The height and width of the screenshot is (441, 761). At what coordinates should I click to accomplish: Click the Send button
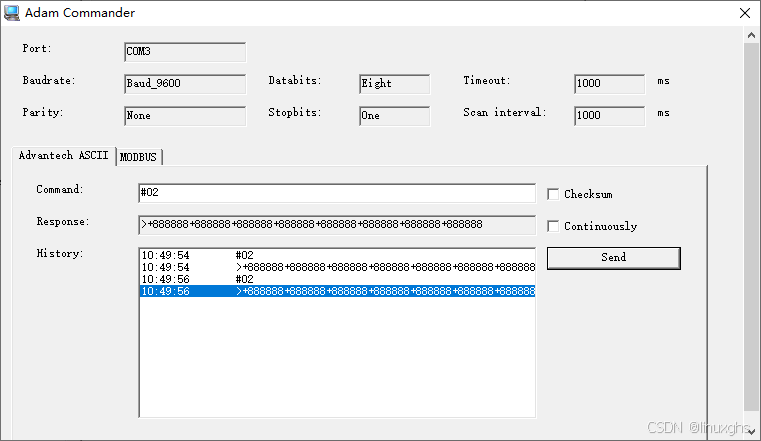click(x=613, y=258)
